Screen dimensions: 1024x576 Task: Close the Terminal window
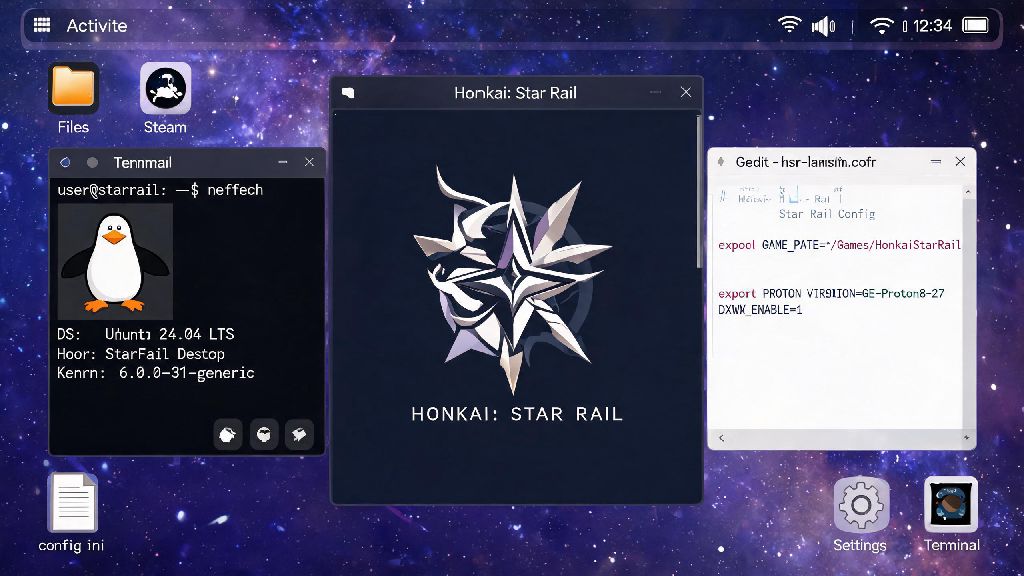[x=309, y=162]
